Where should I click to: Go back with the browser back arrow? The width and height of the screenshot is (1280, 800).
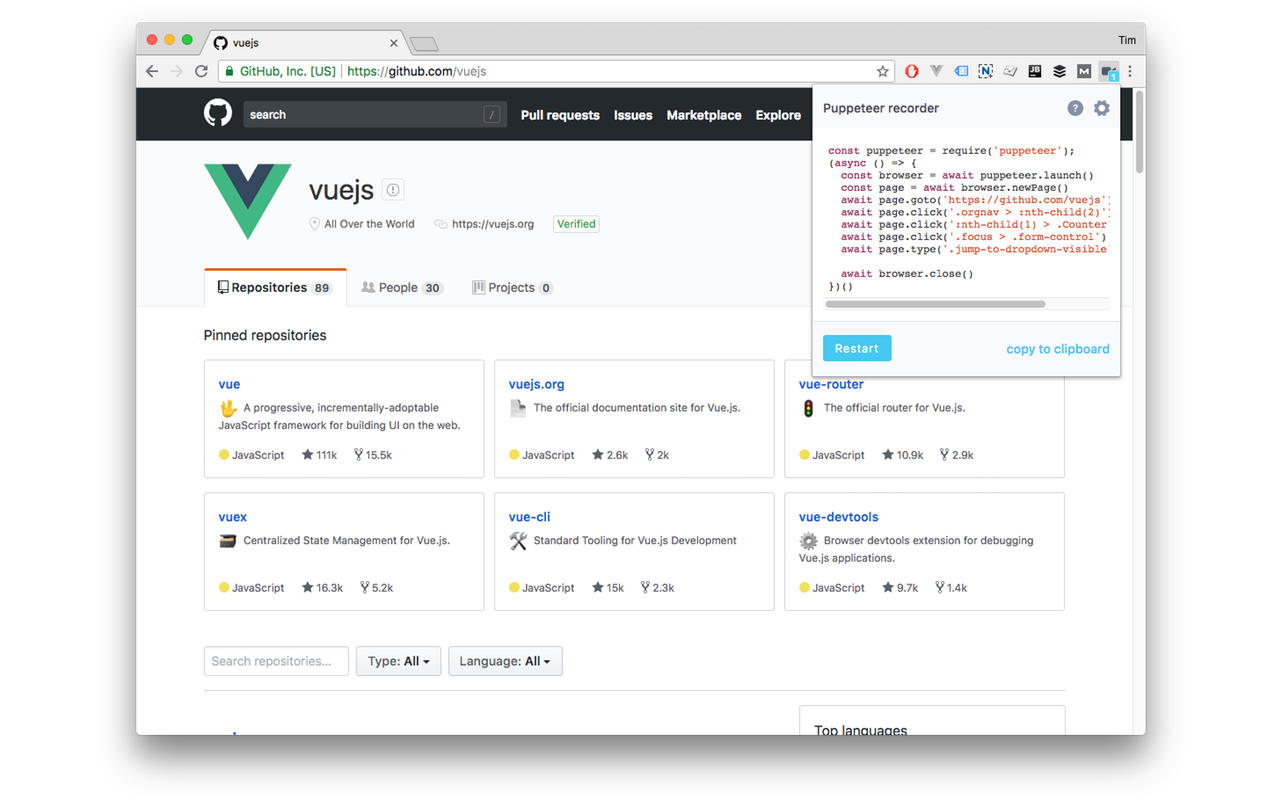click(152, 71)
